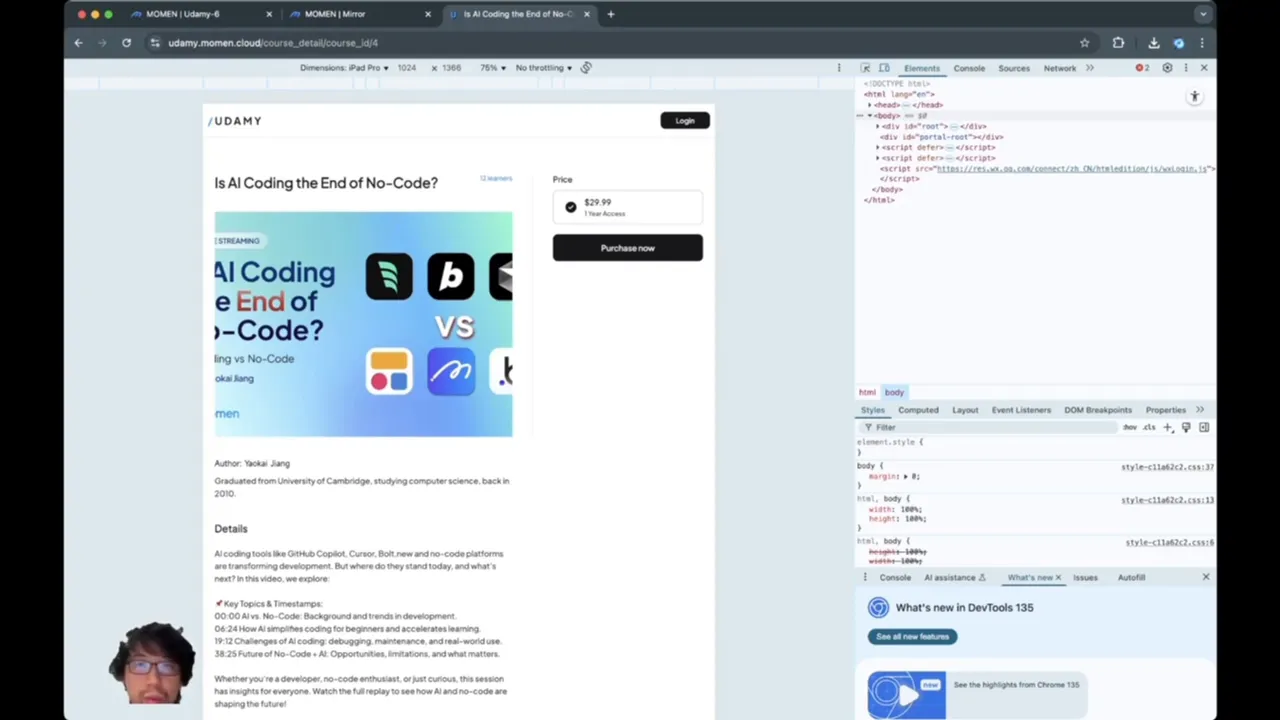Expand the first script defer node

(878, 148)
